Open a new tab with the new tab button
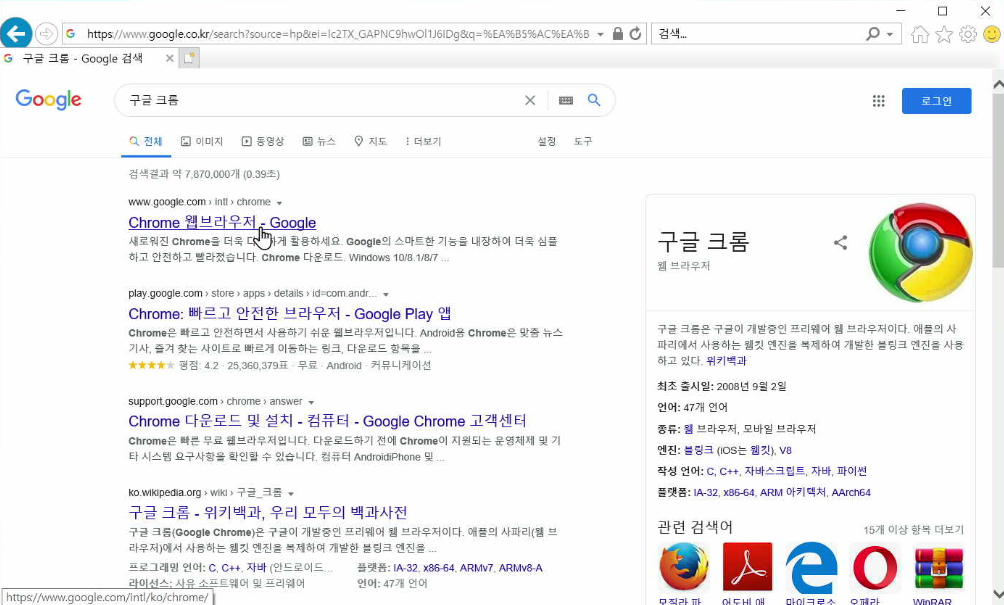 pos(189,58)
